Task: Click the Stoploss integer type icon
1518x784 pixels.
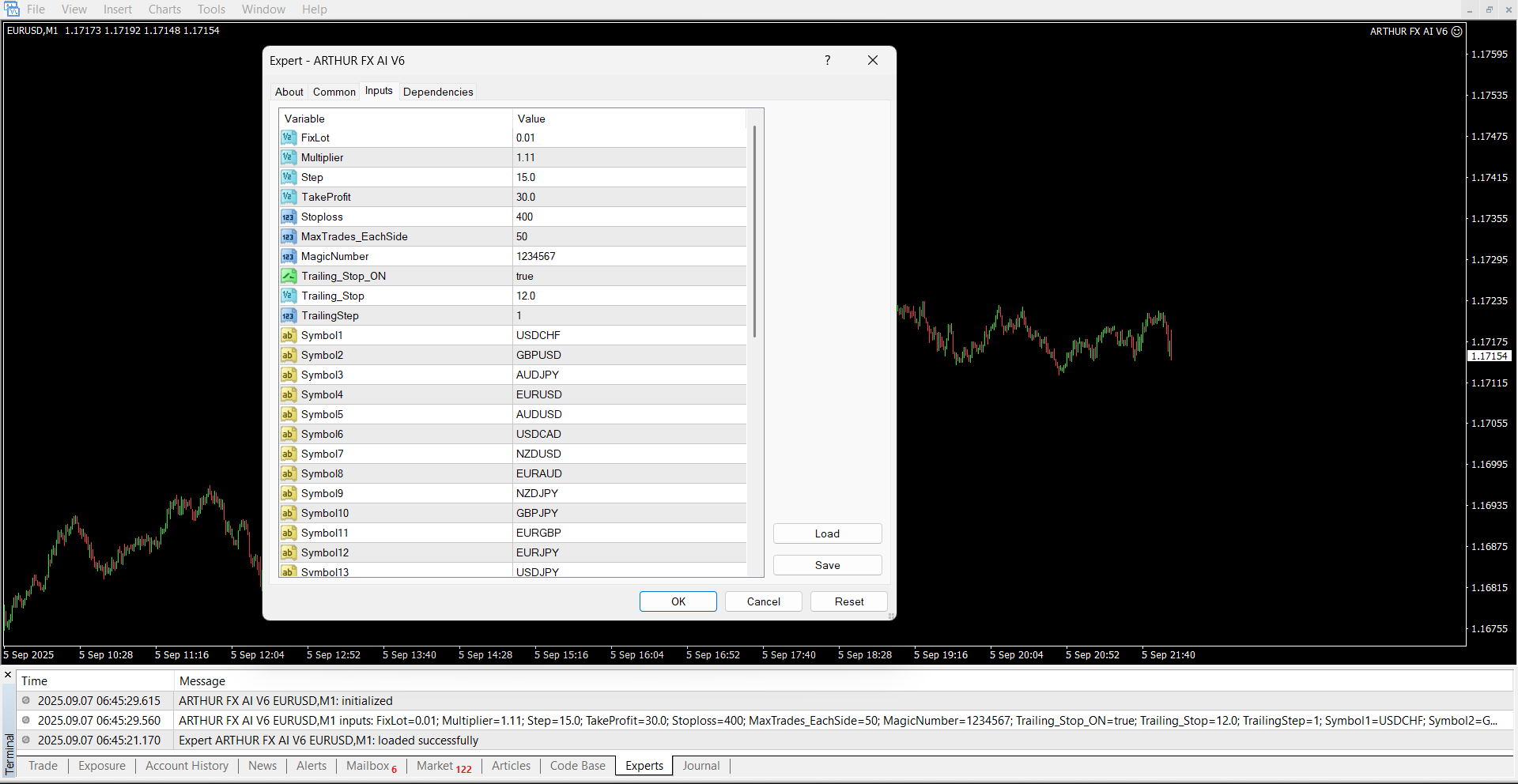Action: [x=288, y=217]
